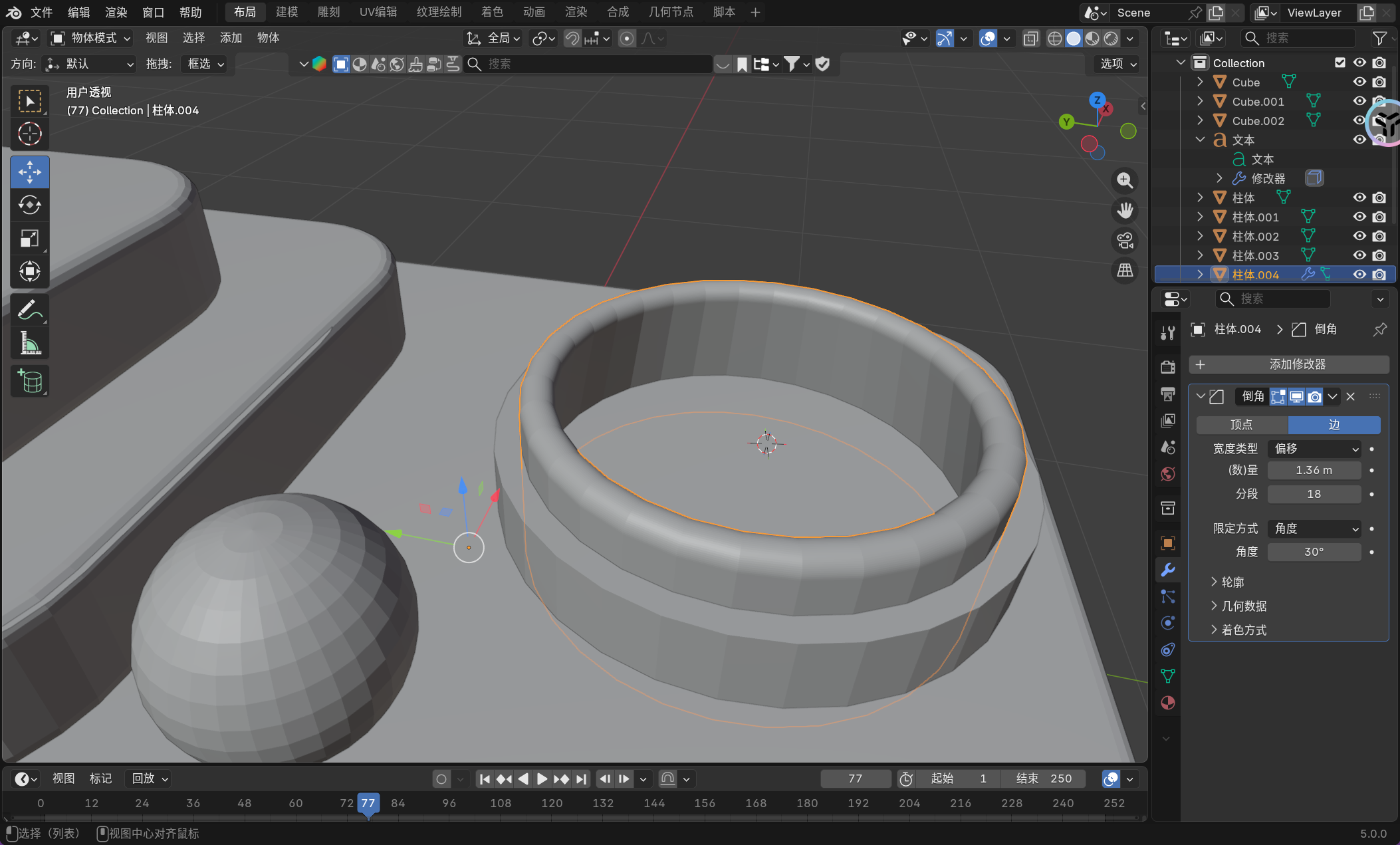Select the Rotate tool in toolbar
Viewport: 1400px width, 845px height.
[x=29, y=205]
